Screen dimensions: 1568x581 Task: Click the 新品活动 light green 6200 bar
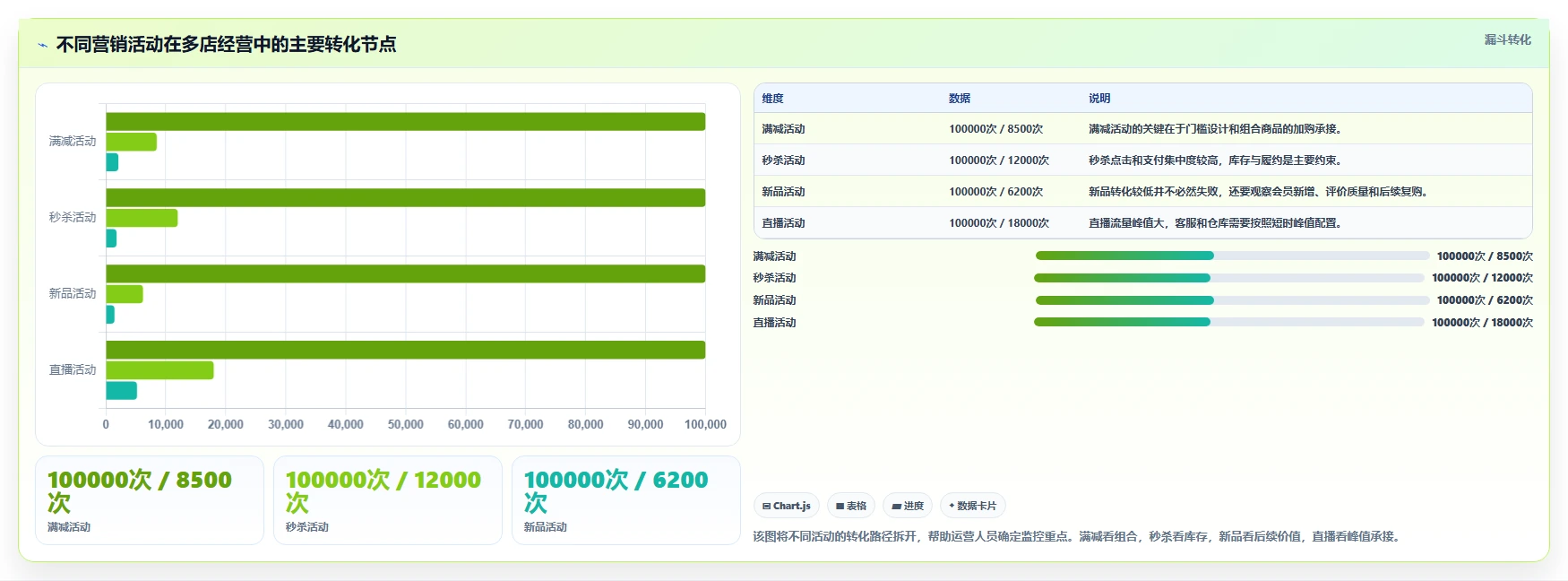[125, 294]
